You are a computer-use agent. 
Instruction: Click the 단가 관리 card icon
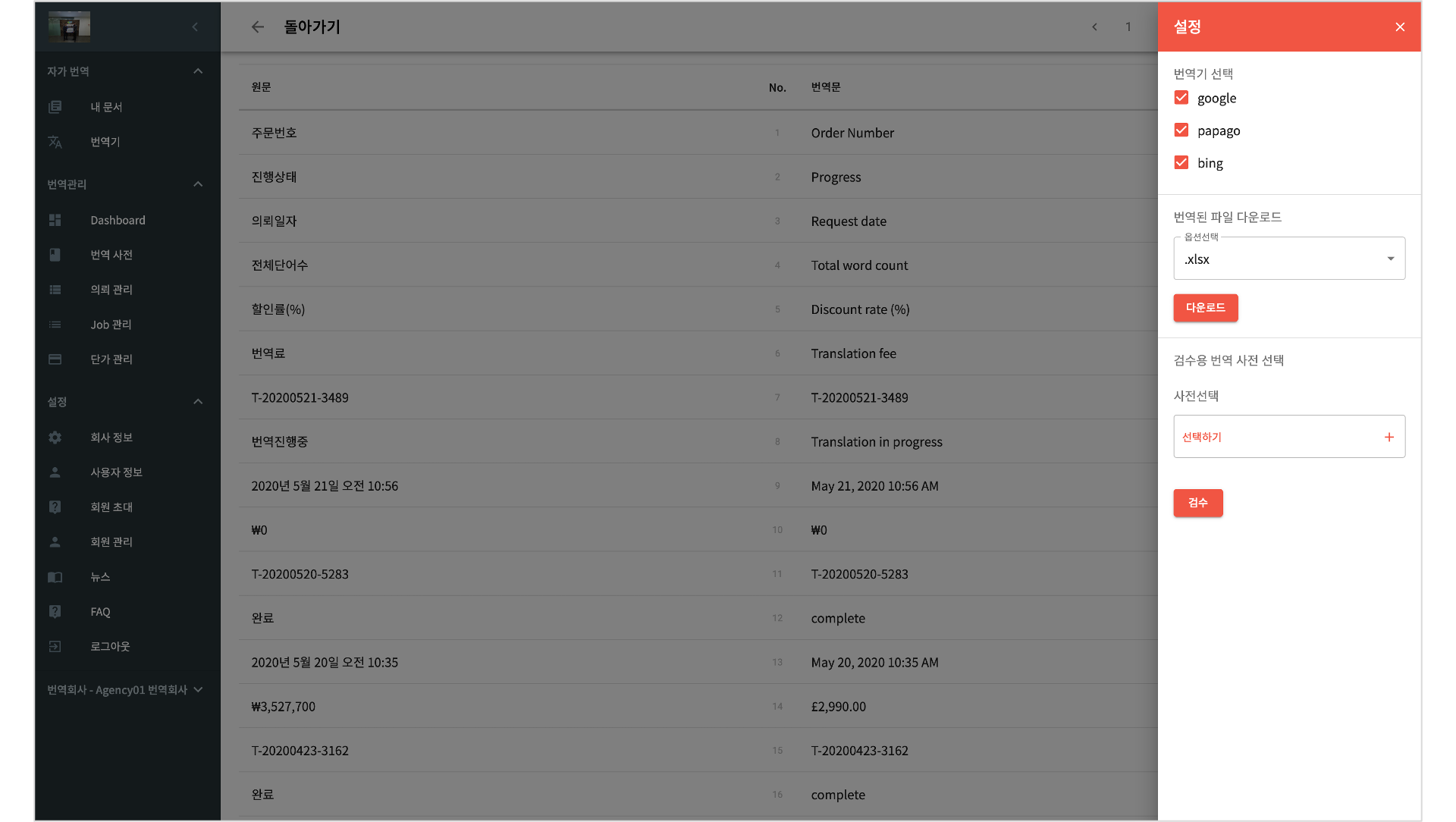[x=55, y=359]
